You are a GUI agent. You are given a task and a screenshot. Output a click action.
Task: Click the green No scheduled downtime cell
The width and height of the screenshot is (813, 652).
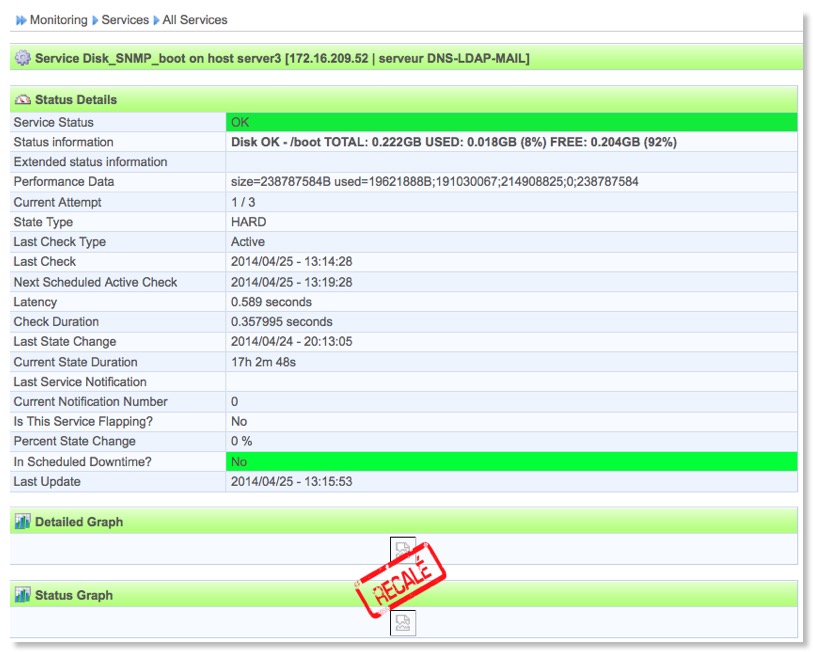click(x=512, y=462)
